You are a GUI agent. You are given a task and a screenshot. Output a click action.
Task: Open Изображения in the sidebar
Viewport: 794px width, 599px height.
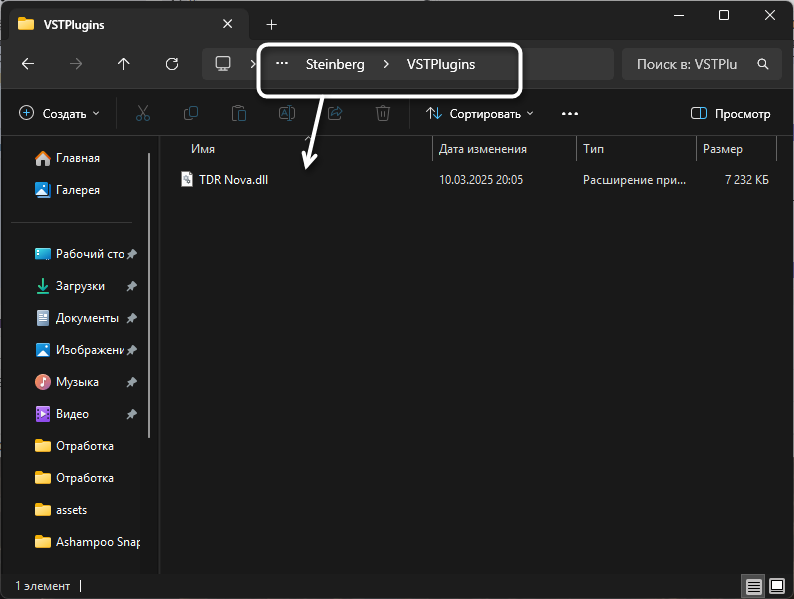[x=89, y=350]
